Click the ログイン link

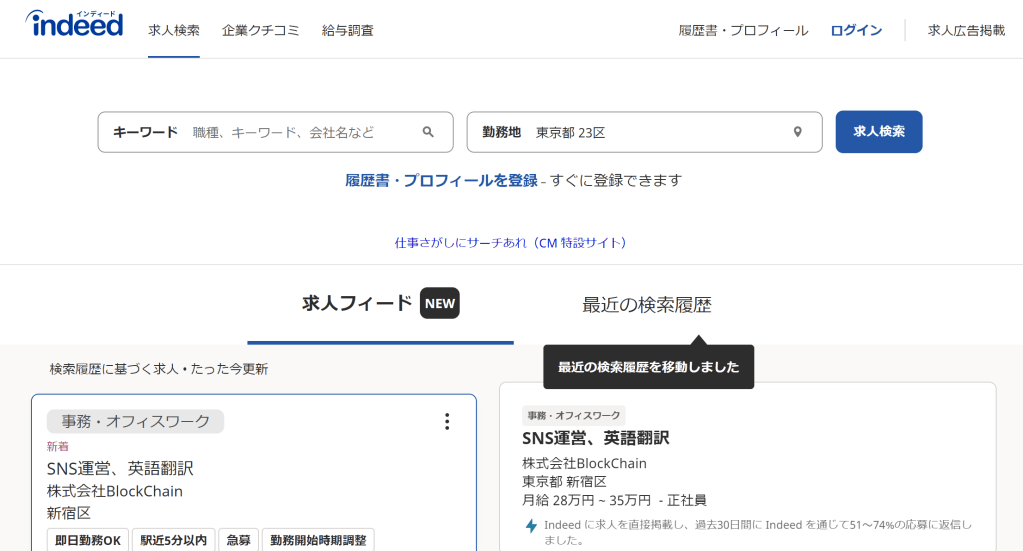tap(856, 30)
